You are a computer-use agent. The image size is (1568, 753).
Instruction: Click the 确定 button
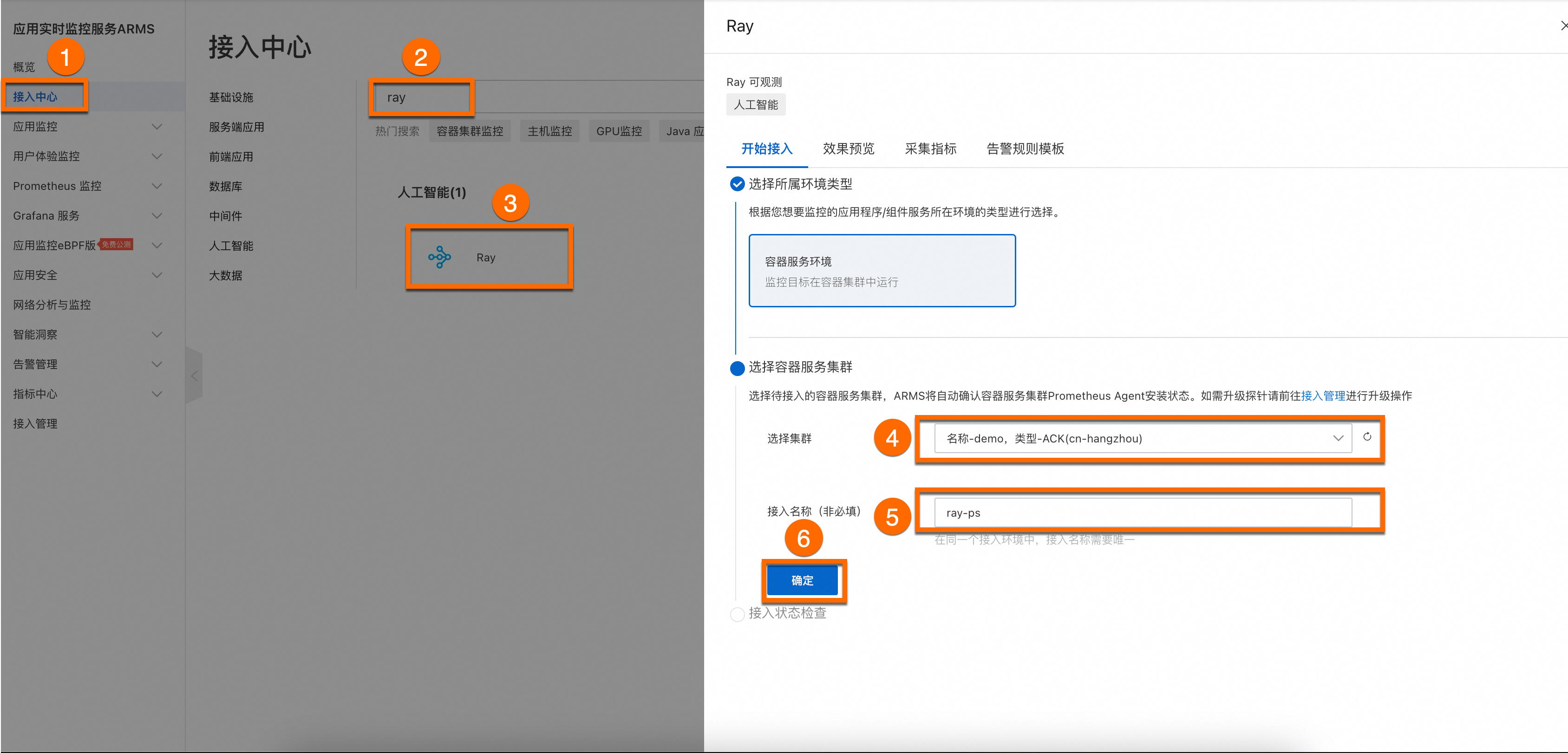(x=802, y=580)
